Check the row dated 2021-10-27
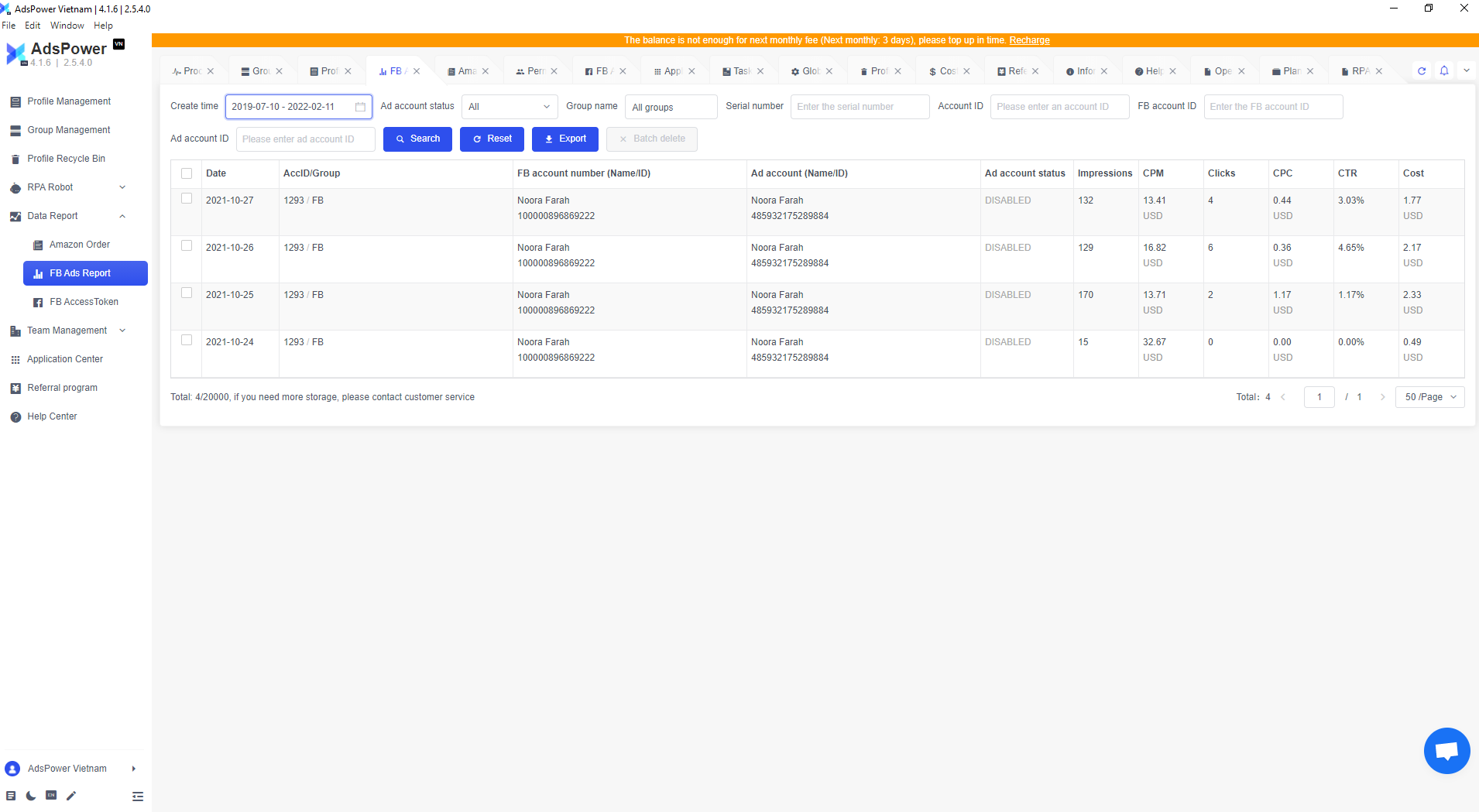 coord(187,199)
